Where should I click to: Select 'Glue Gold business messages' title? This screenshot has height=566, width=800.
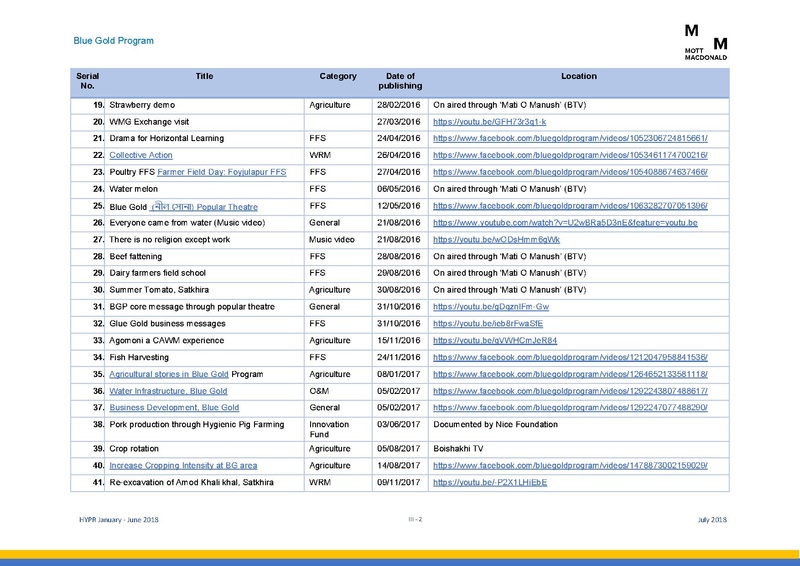[x=167, y=324]
